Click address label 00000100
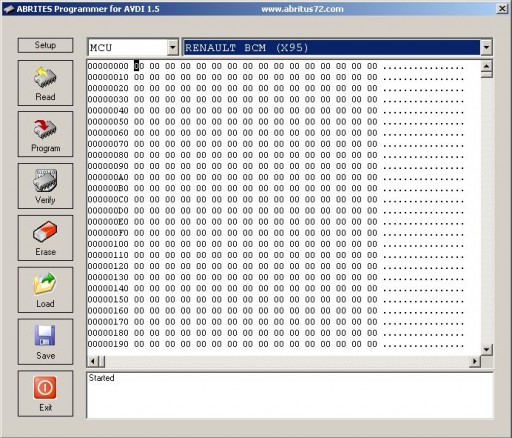Screen dimensions: 512x438 pyautogui.click(x=108, y=244)
